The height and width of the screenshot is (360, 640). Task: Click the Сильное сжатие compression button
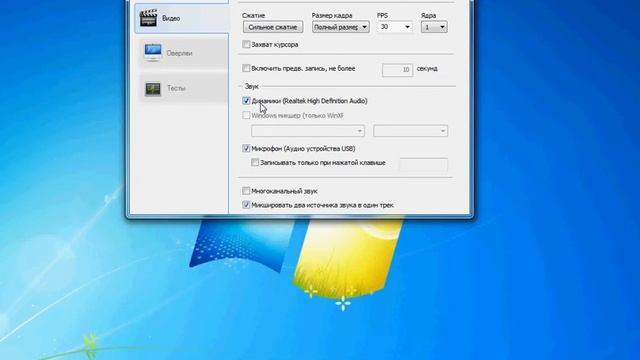pyautogui.click(x=273, y=27)
